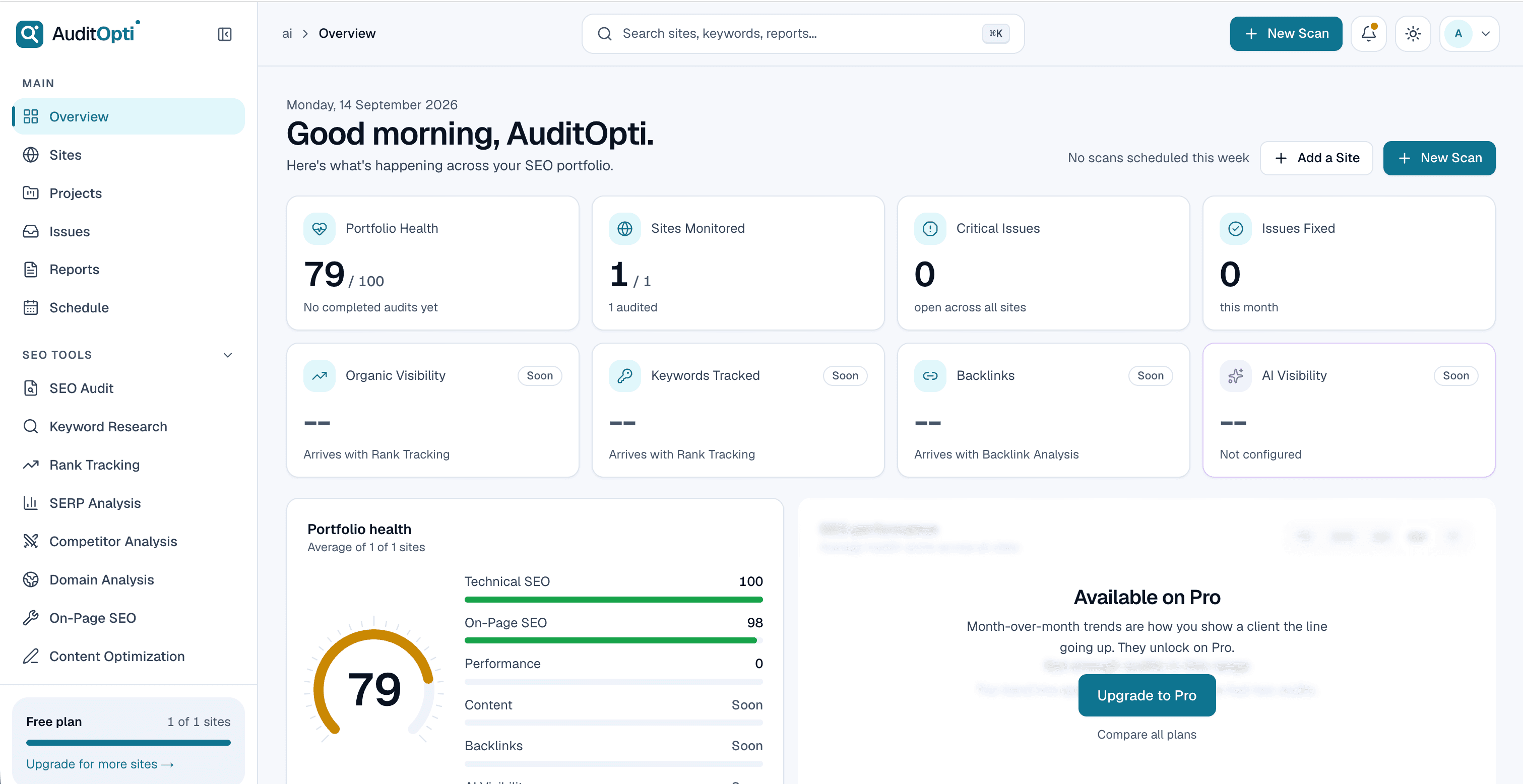Click 'No completed audits yet' text
Viewport: 1523px width, 784px height.
pyautogui.click(x=370, y=307)
